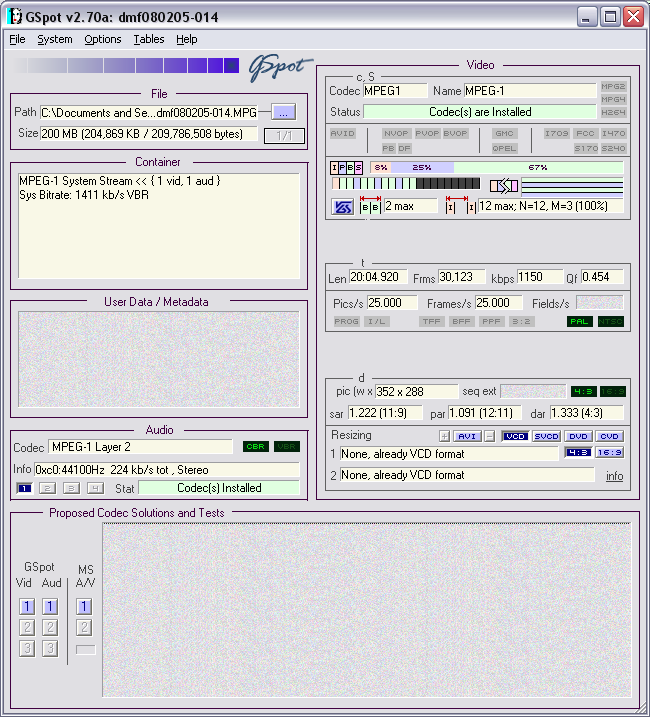Run GSpot Aud test 1
655x720 pixels.
50,607
